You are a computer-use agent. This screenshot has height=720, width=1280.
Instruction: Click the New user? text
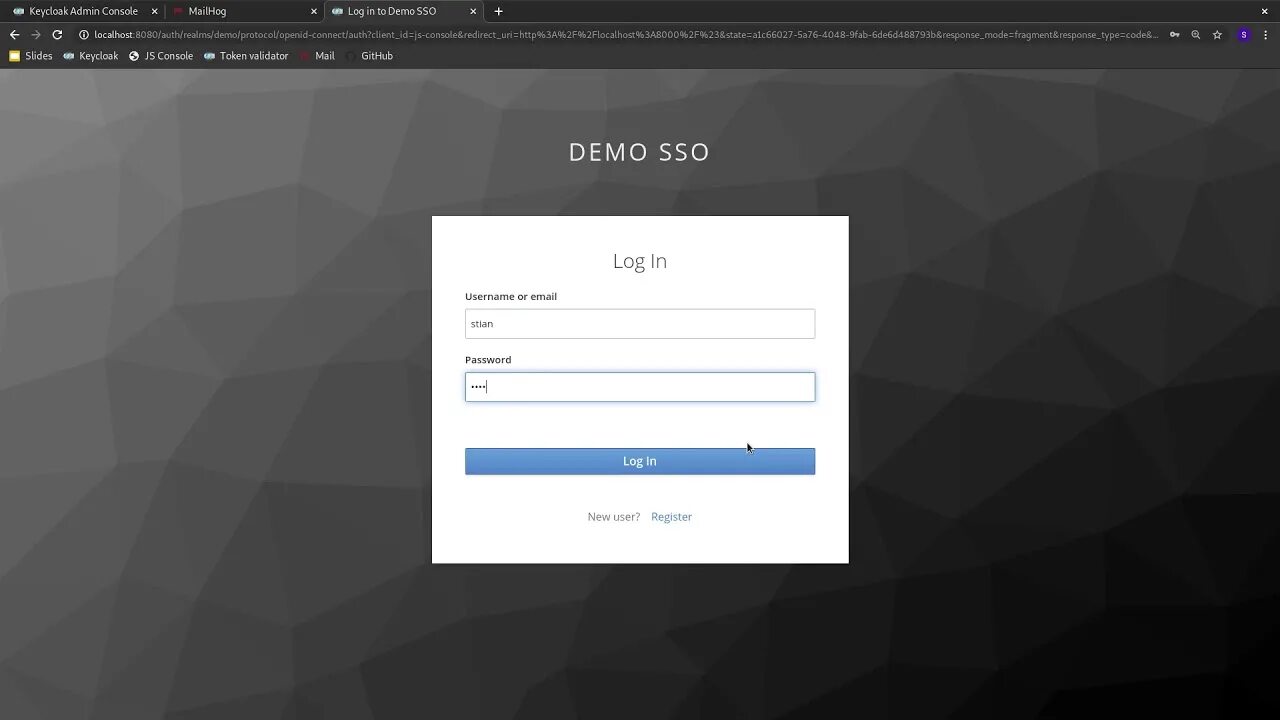[x=614, y=517]
